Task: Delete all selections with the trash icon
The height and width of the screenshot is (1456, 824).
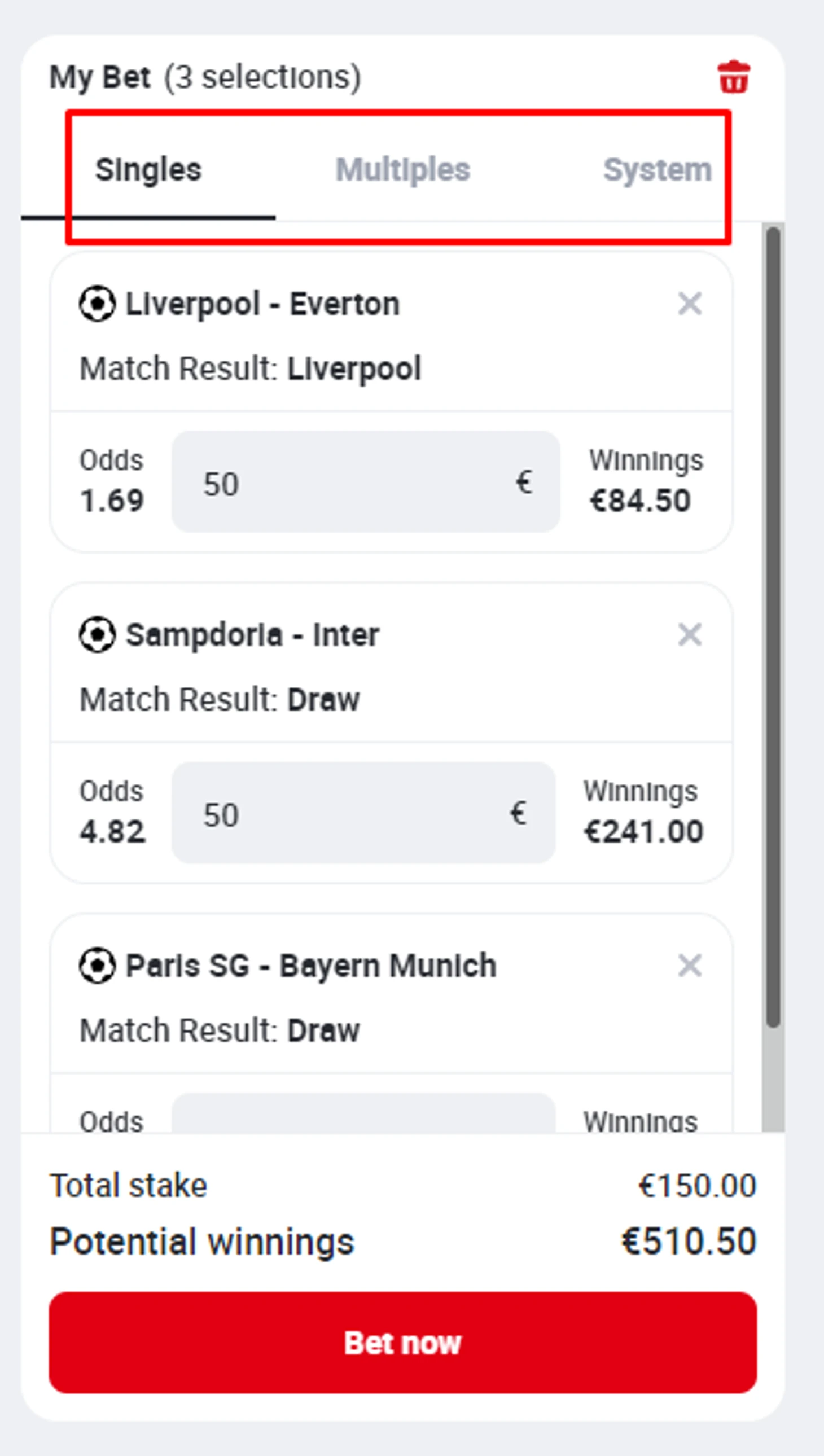Action: coord(734,77)
